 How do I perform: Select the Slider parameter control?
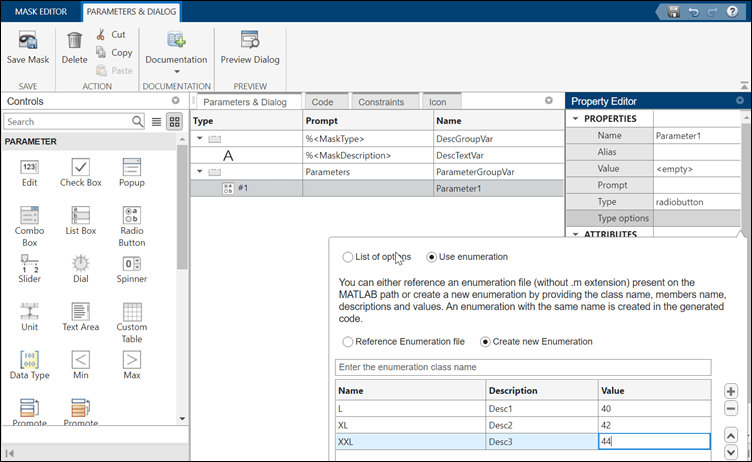(x=29, y=269)
